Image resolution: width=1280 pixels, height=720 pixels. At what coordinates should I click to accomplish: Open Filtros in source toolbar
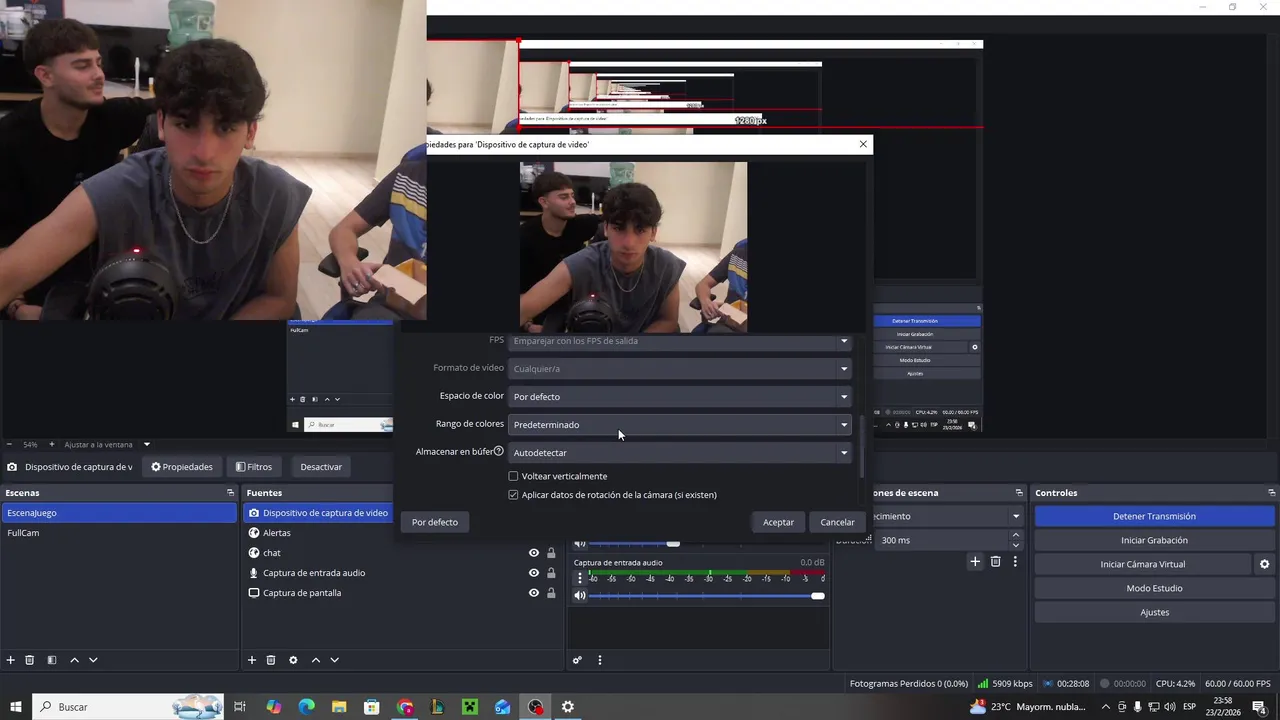click(254, 467)
